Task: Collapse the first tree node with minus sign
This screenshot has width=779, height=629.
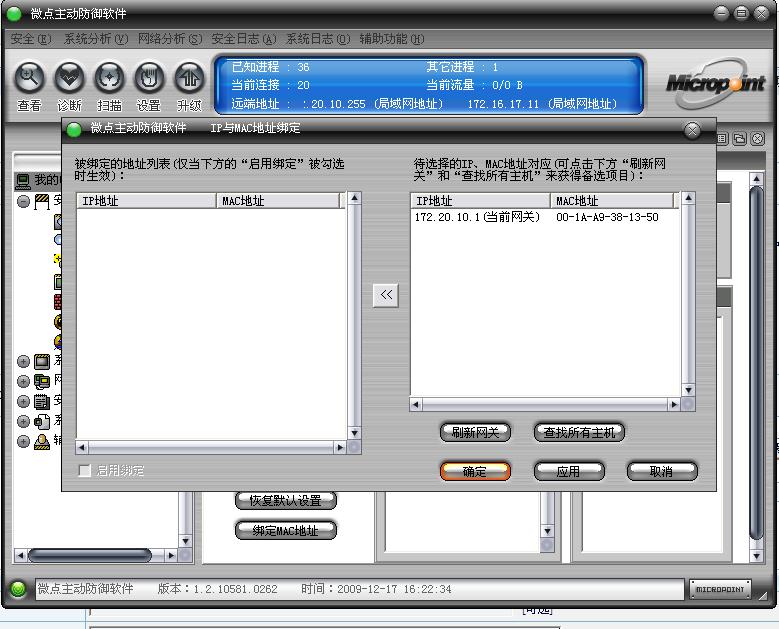Action: [x=23, y=201]
